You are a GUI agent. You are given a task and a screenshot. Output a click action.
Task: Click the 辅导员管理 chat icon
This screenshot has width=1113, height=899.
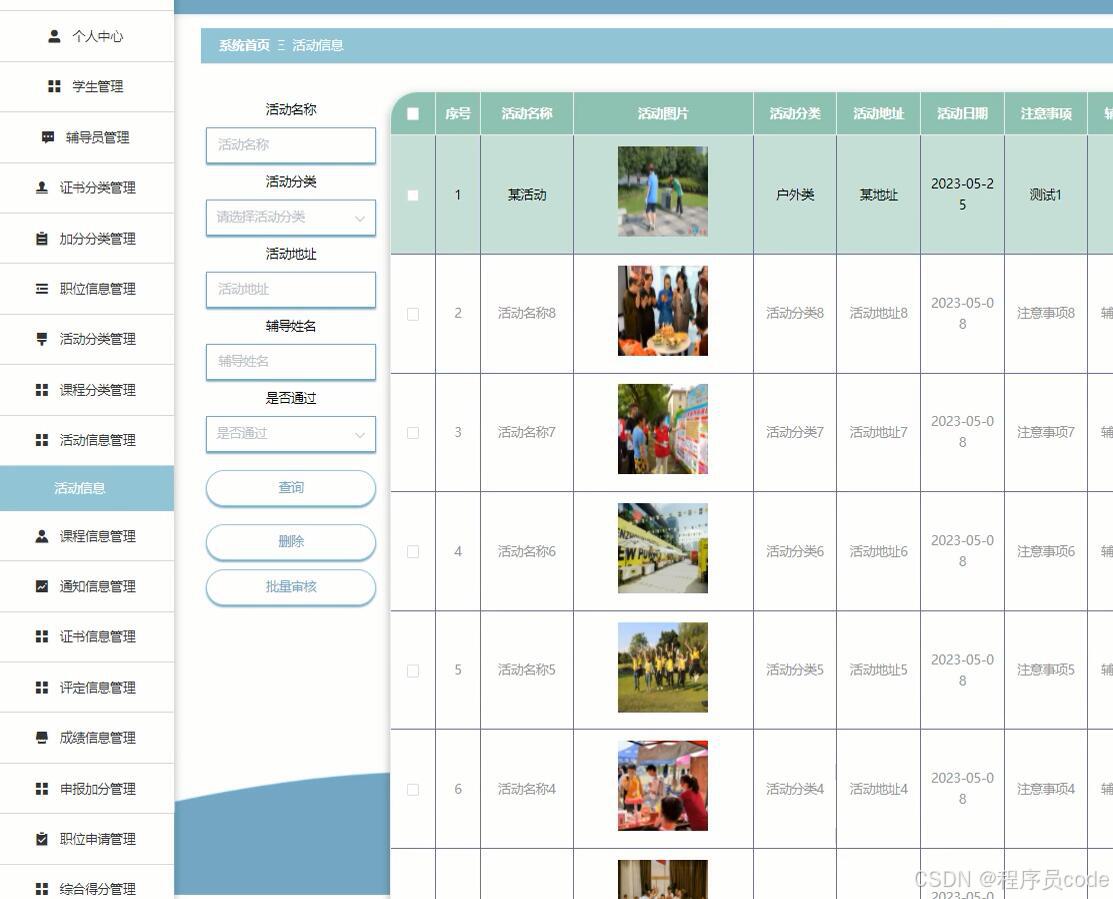tap(48, 137)
